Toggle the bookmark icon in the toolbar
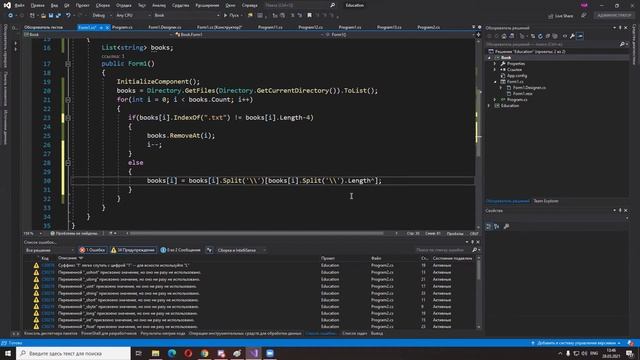This screenshot has width=640, height=360. pyautogui.click(x=309, y=16)
